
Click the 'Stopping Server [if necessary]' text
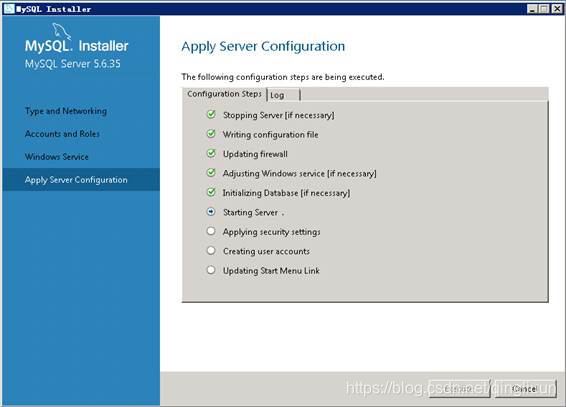[278, 115]
